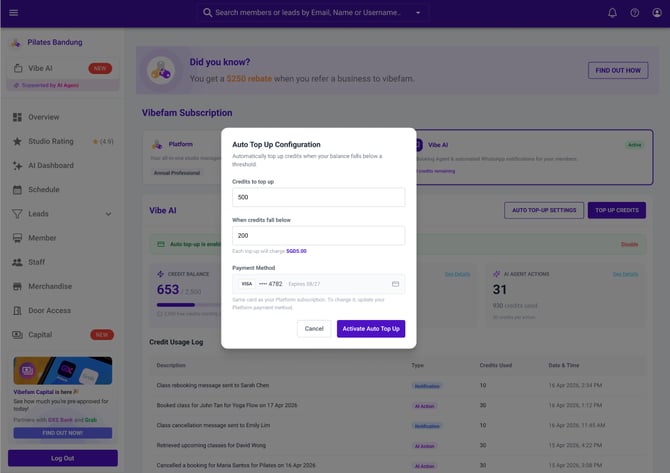Screen dimensions: 670x473
Task: Click the search magnifier icon
Action: click(207, 12)
